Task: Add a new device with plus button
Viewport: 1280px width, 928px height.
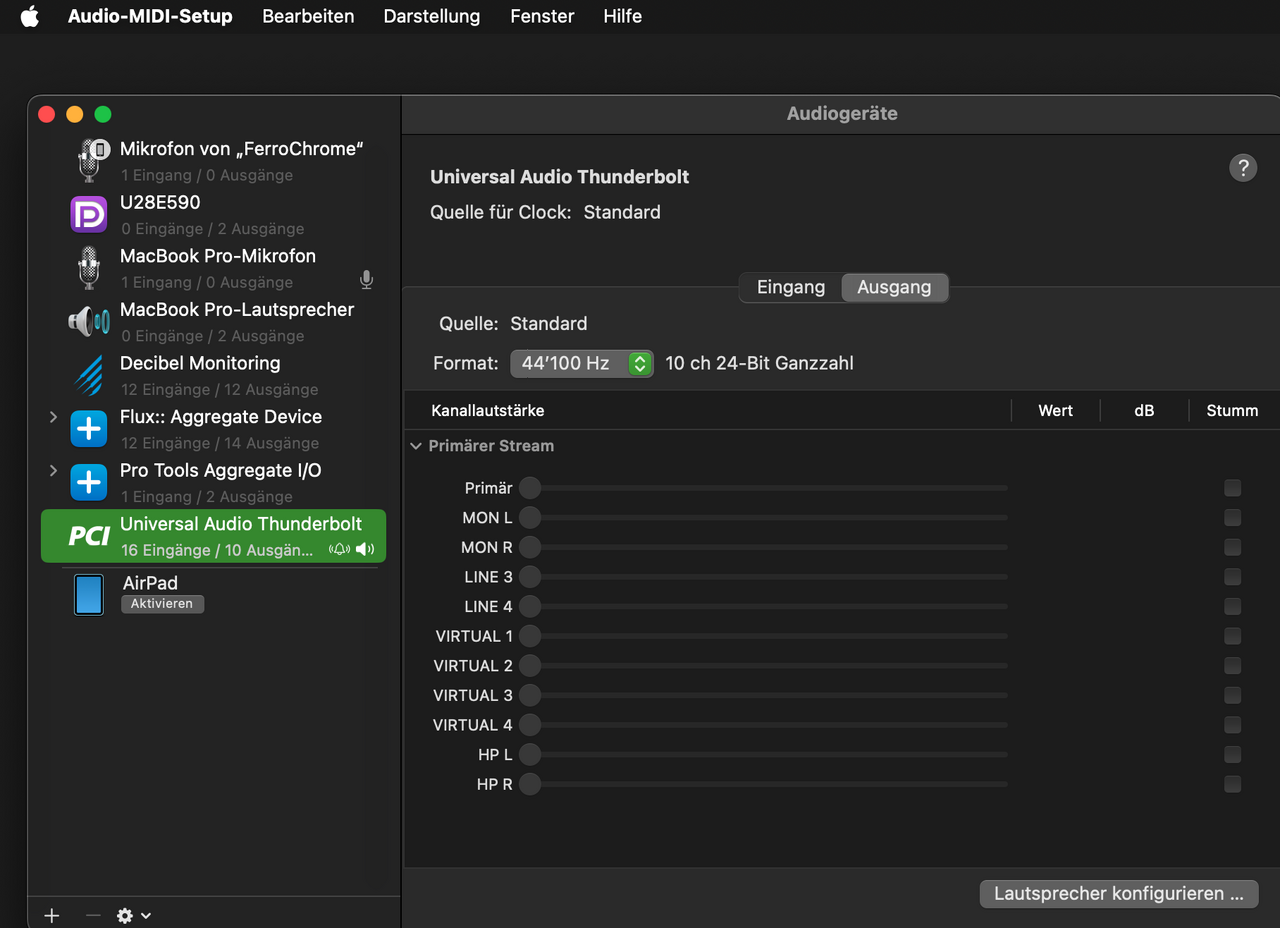Action: (x=52, y=915)
